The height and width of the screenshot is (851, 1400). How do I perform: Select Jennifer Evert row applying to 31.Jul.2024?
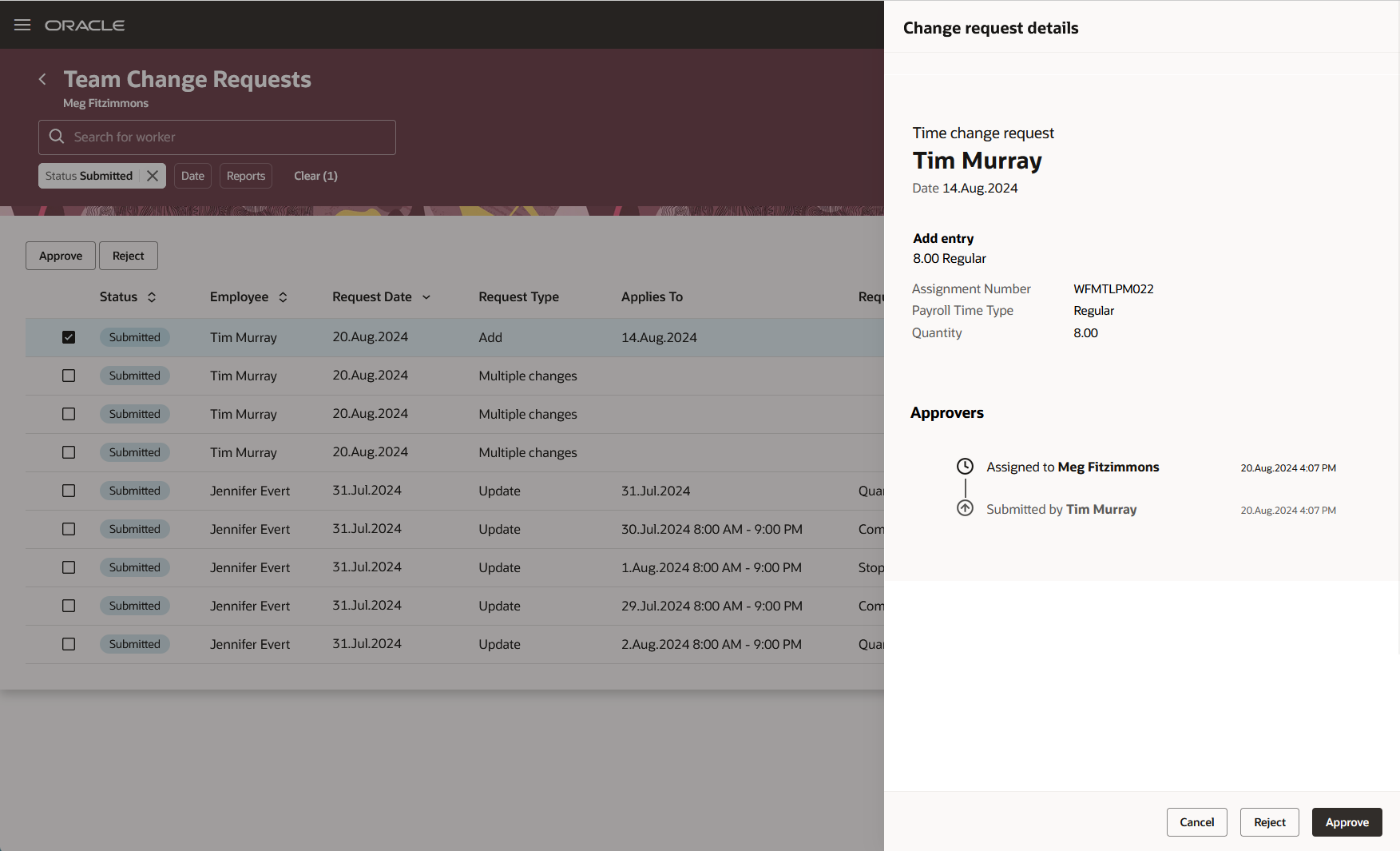[69, 491]
